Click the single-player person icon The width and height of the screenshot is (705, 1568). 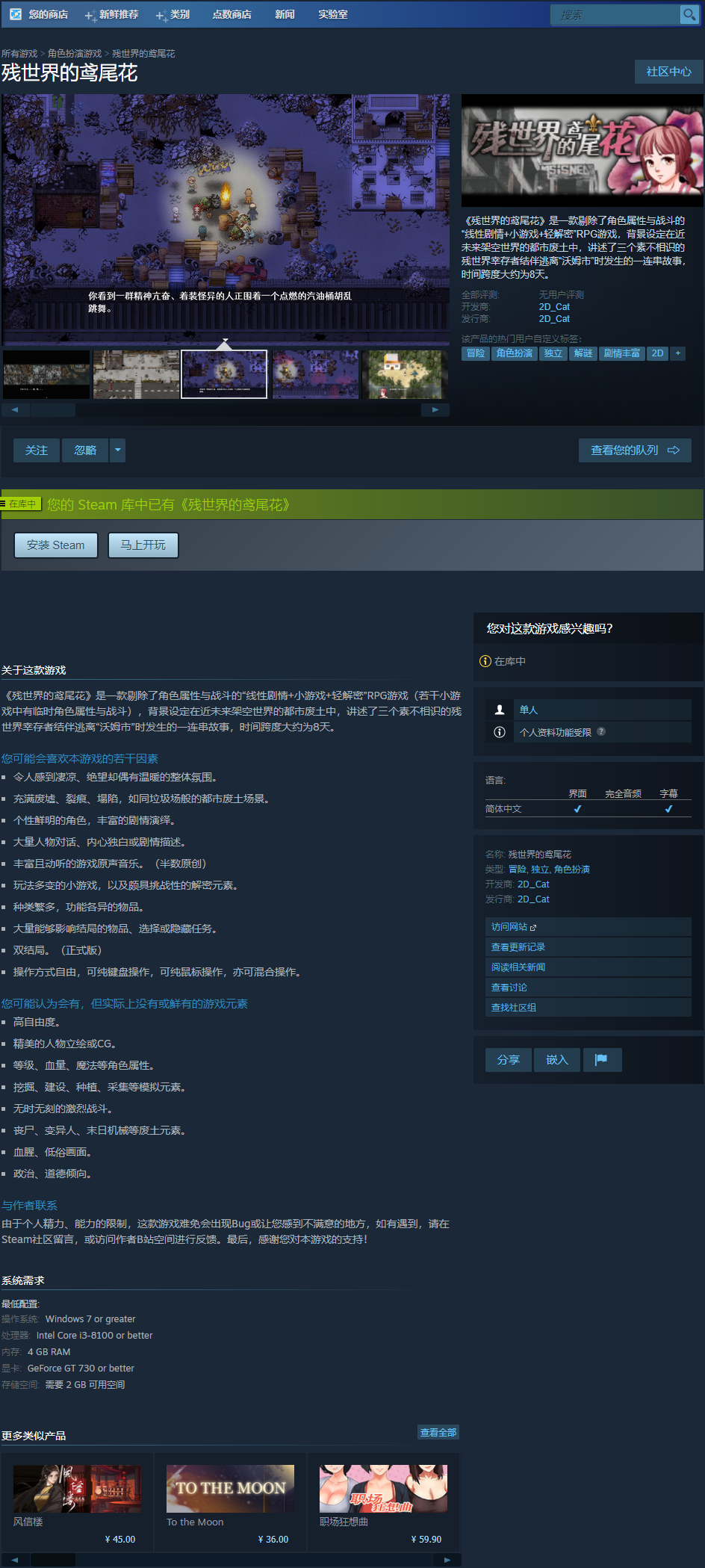point(500,710)
